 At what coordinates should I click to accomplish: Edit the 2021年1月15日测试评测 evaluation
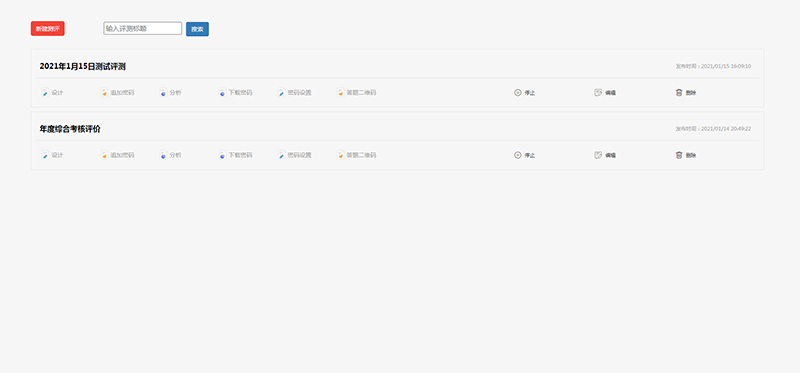[x=605, y=93]
